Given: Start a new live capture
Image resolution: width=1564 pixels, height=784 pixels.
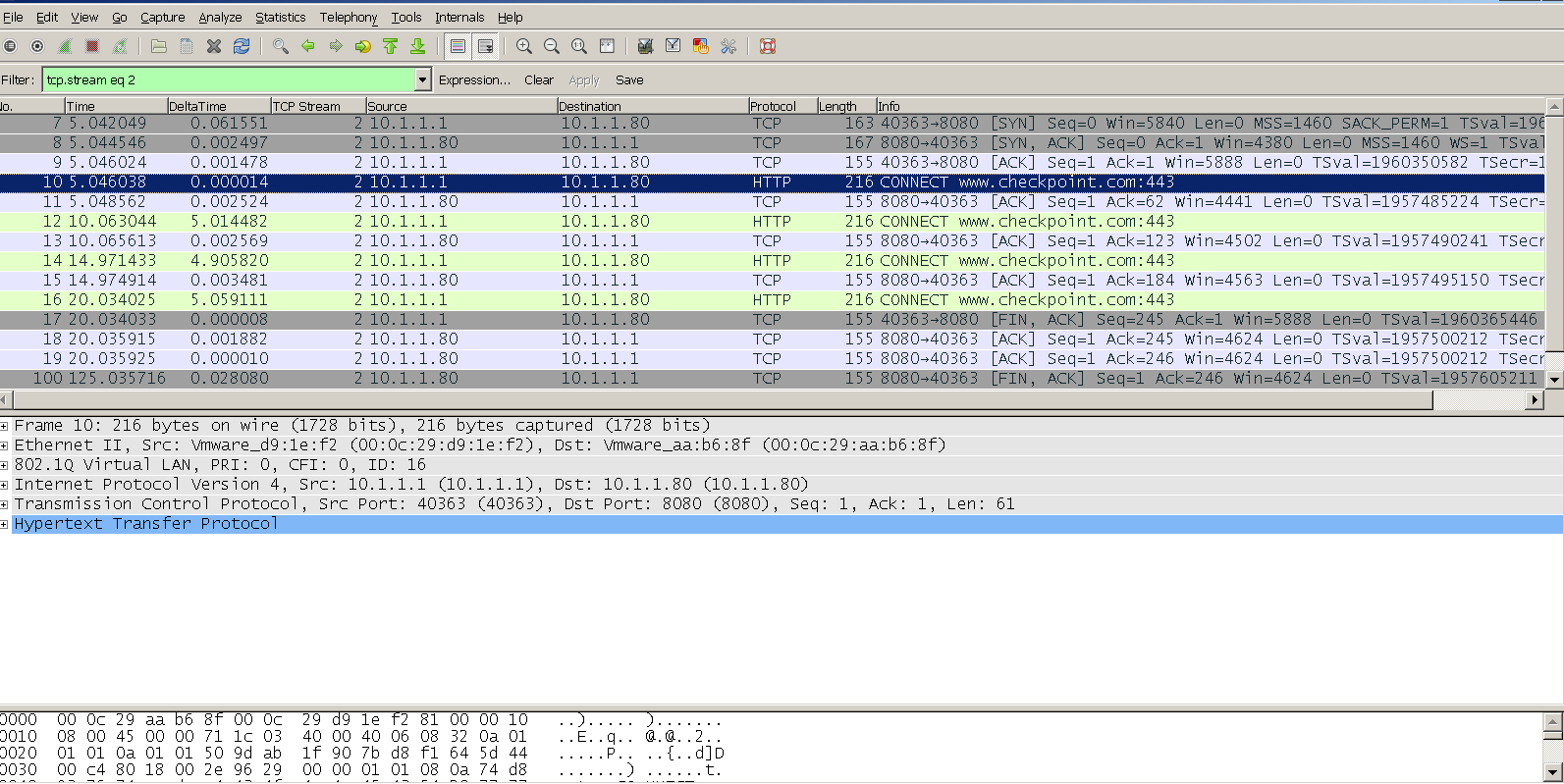Looking at the screenshot, I should click(65, 46).
